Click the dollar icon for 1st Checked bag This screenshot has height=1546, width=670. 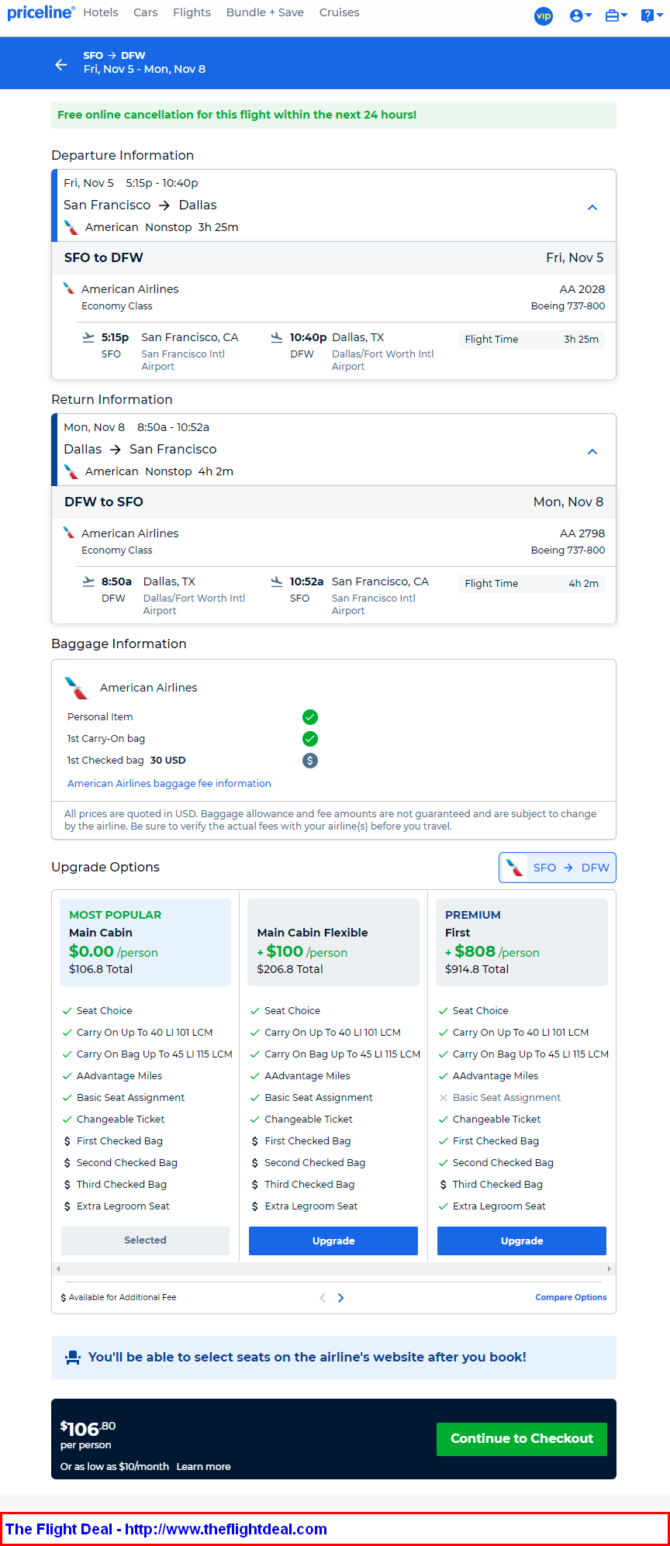click(310, 760)
